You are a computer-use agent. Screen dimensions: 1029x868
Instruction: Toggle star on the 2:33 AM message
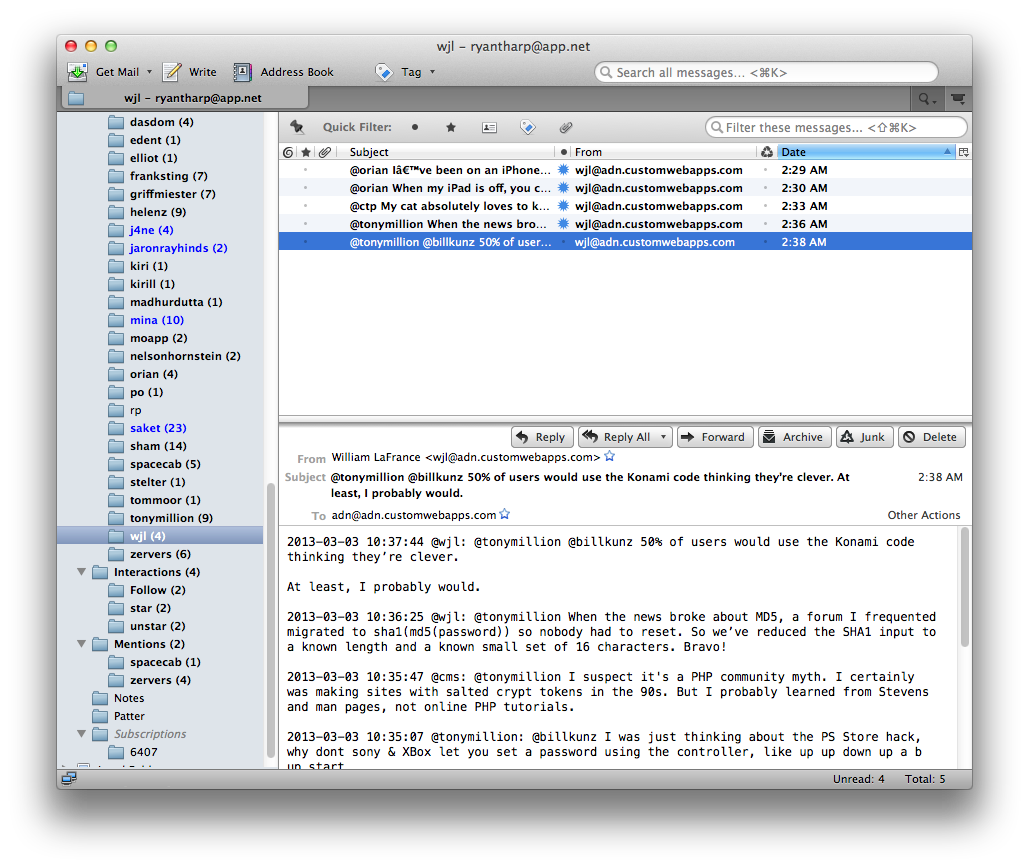click(305, 206)
